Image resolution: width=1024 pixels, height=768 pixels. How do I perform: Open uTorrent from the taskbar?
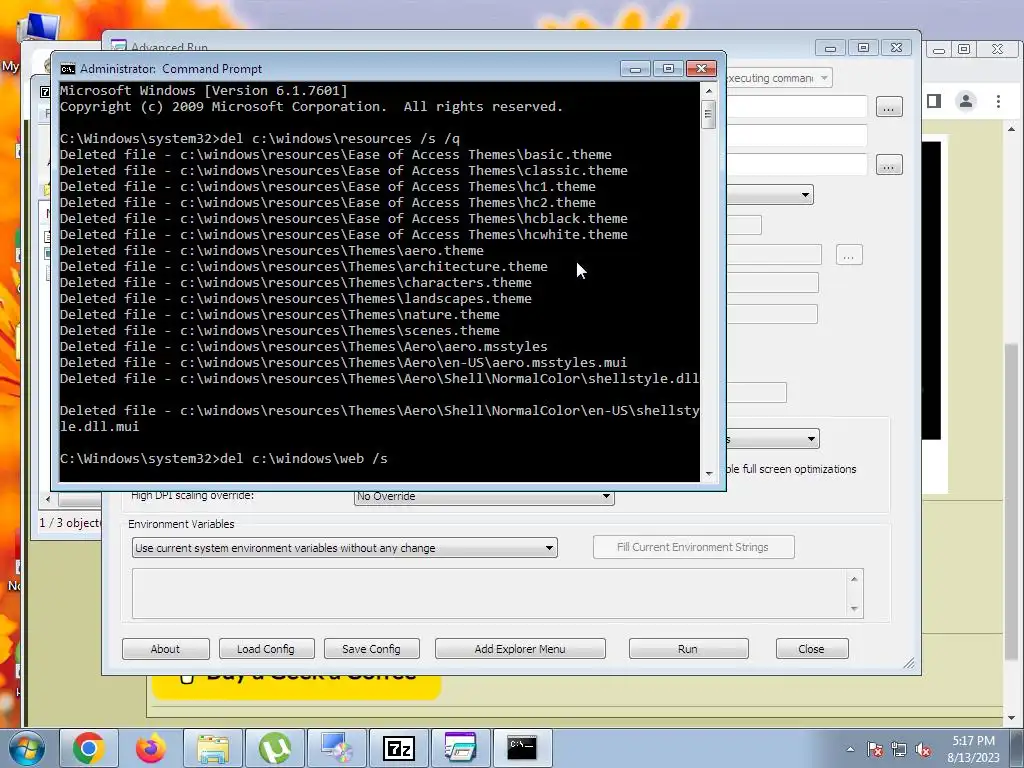[275, 748]
